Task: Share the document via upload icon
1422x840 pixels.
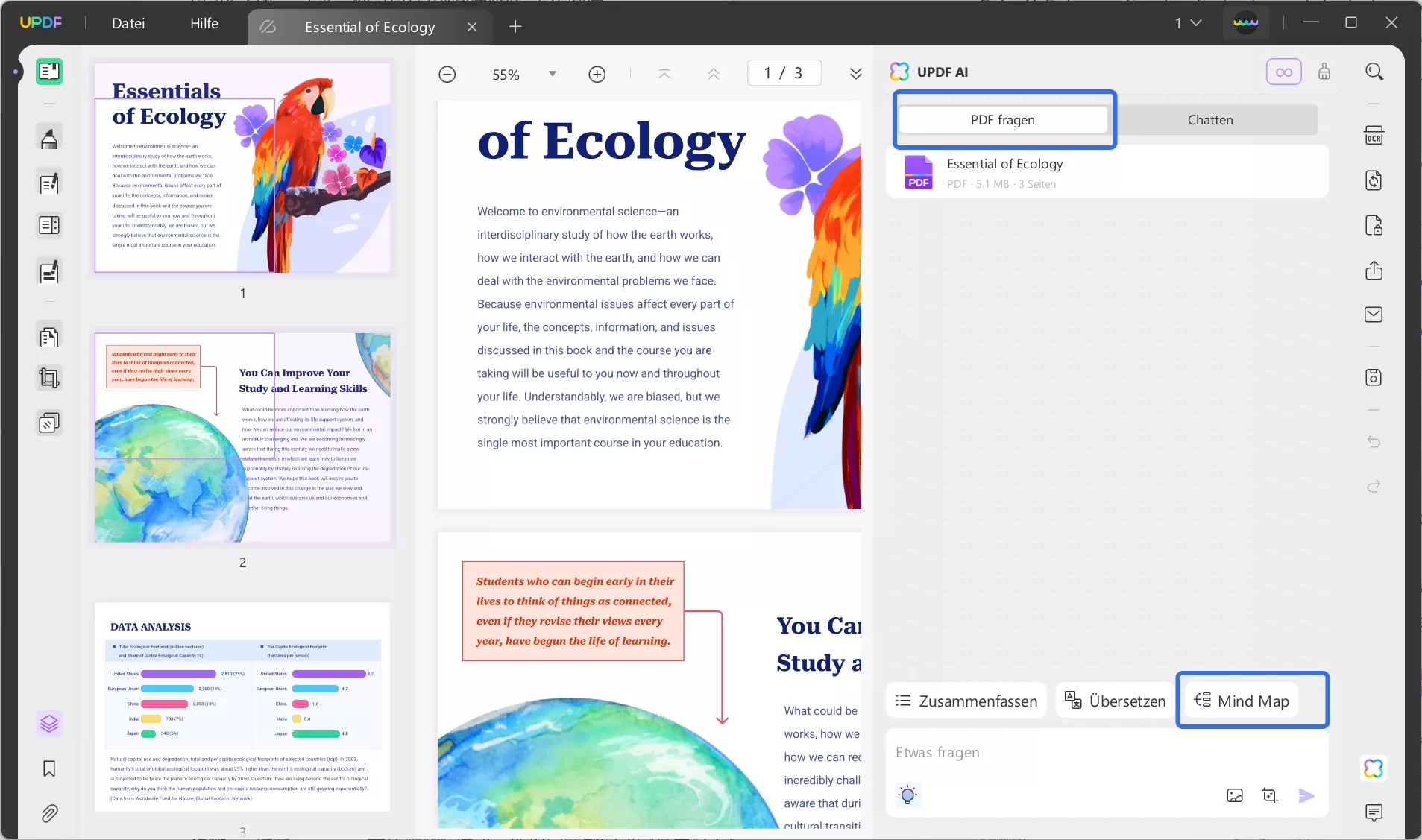Action: 1374,270
